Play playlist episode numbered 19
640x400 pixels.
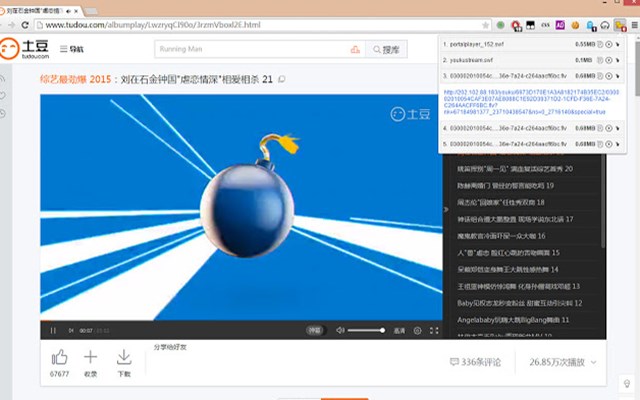505,186
